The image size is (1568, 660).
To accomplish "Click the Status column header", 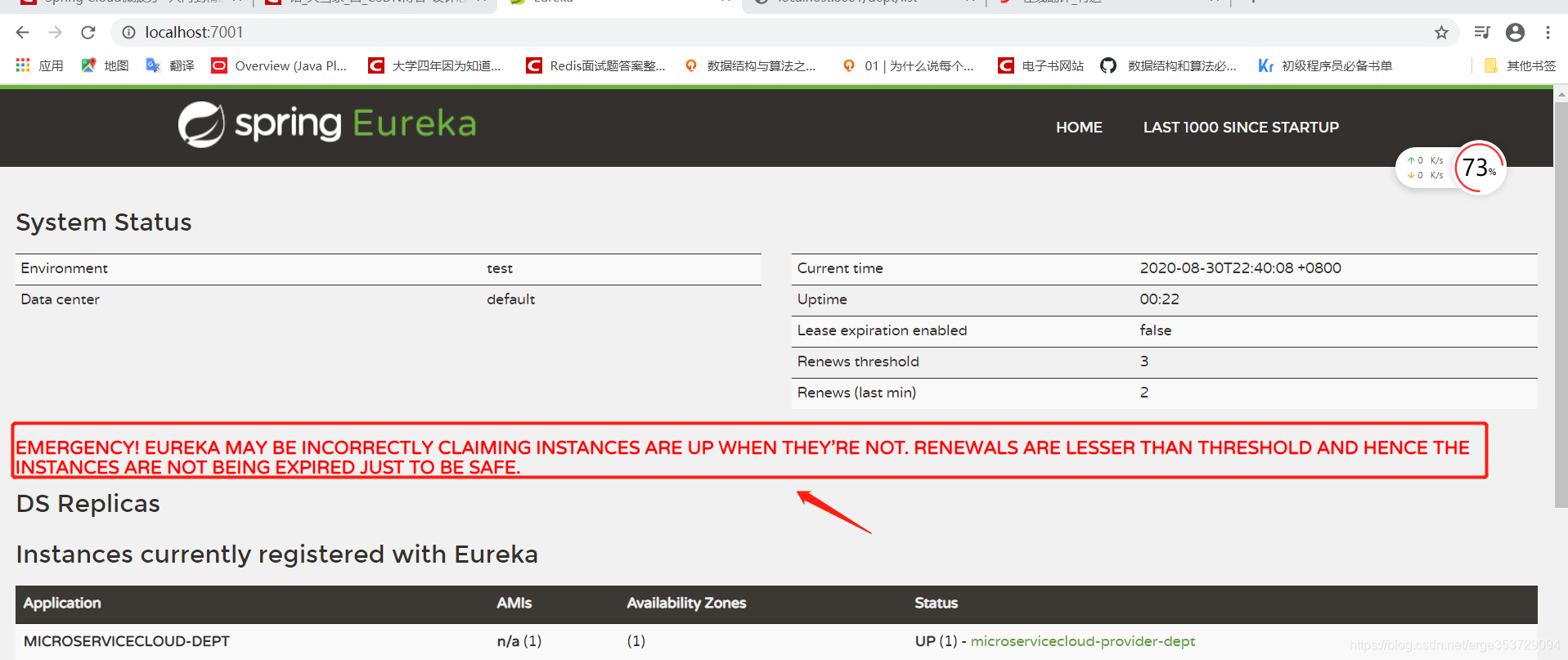I will [x=936, y=604].
